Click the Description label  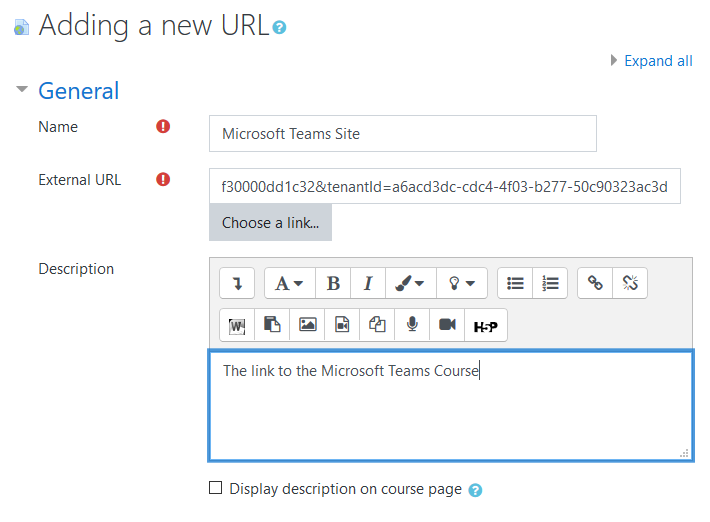tap(76, 269)
